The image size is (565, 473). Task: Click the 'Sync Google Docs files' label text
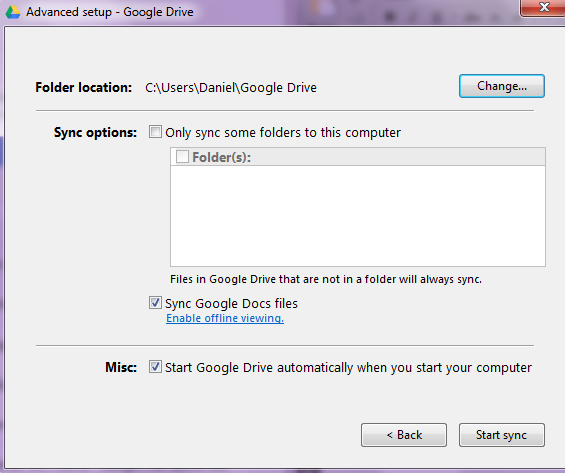(231, 304)
